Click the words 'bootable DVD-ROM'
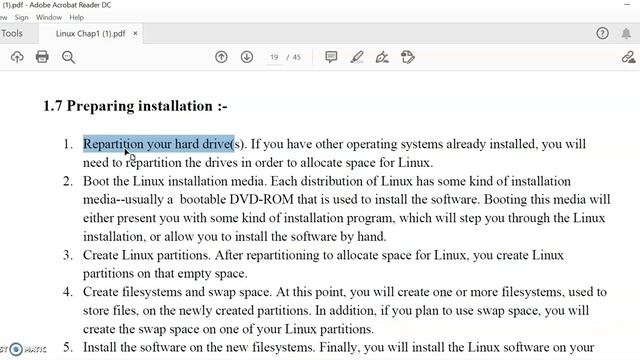The image size is (640, 360). [237, 200]
